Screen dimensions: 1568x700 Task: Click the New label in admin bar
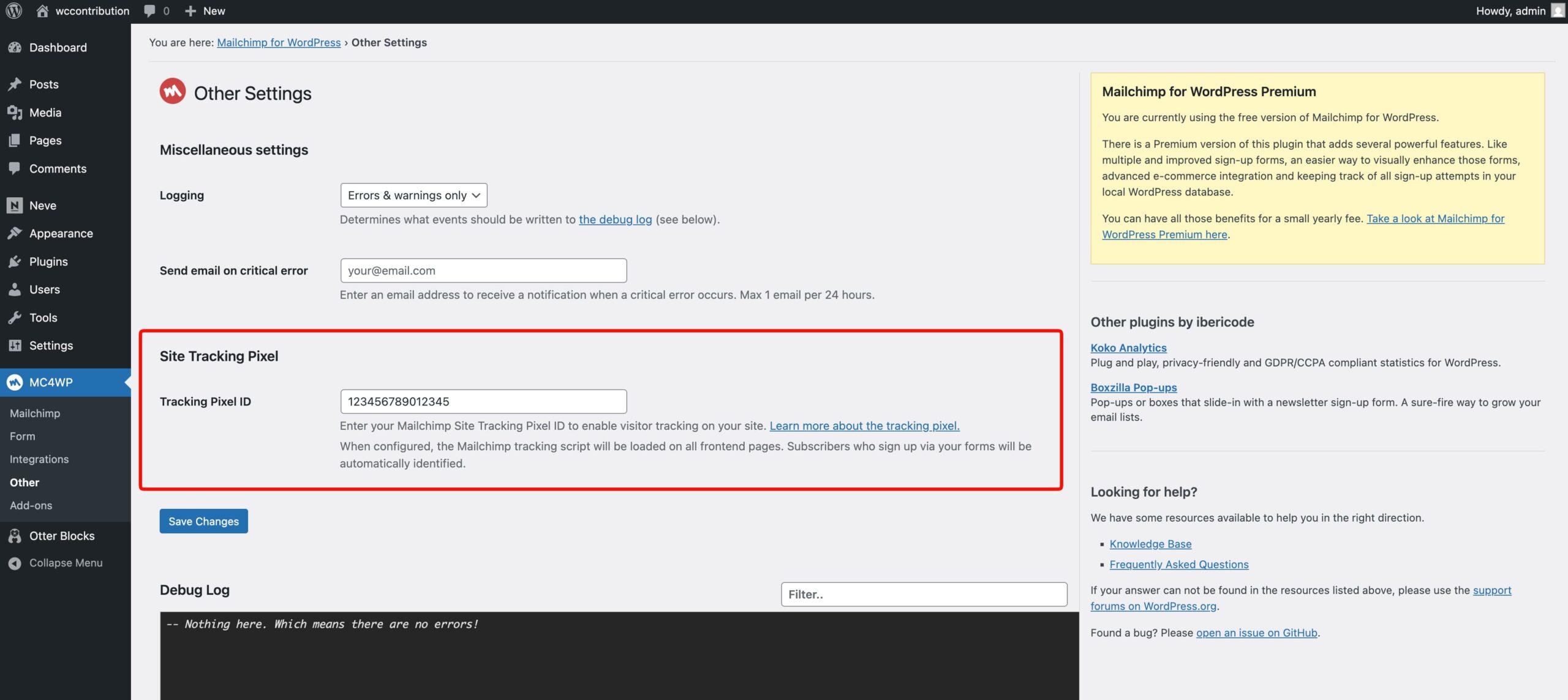214,11
